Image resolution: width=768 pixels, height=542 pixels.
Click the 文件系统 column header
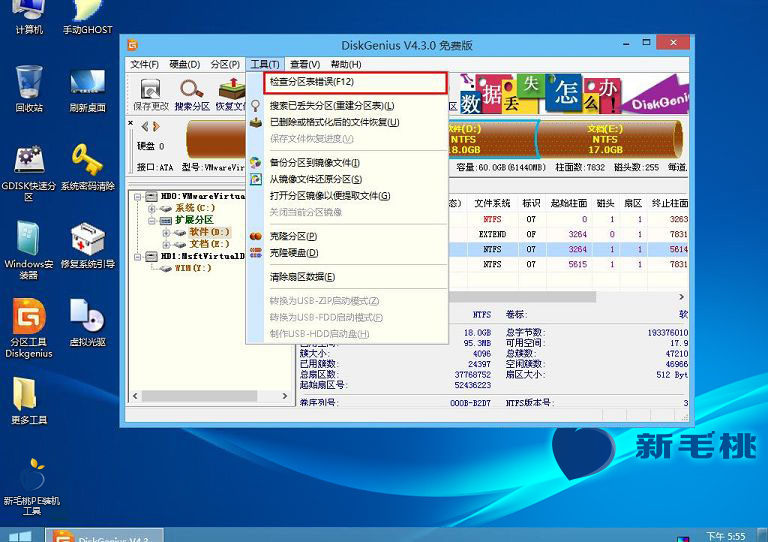coord(492,203)
